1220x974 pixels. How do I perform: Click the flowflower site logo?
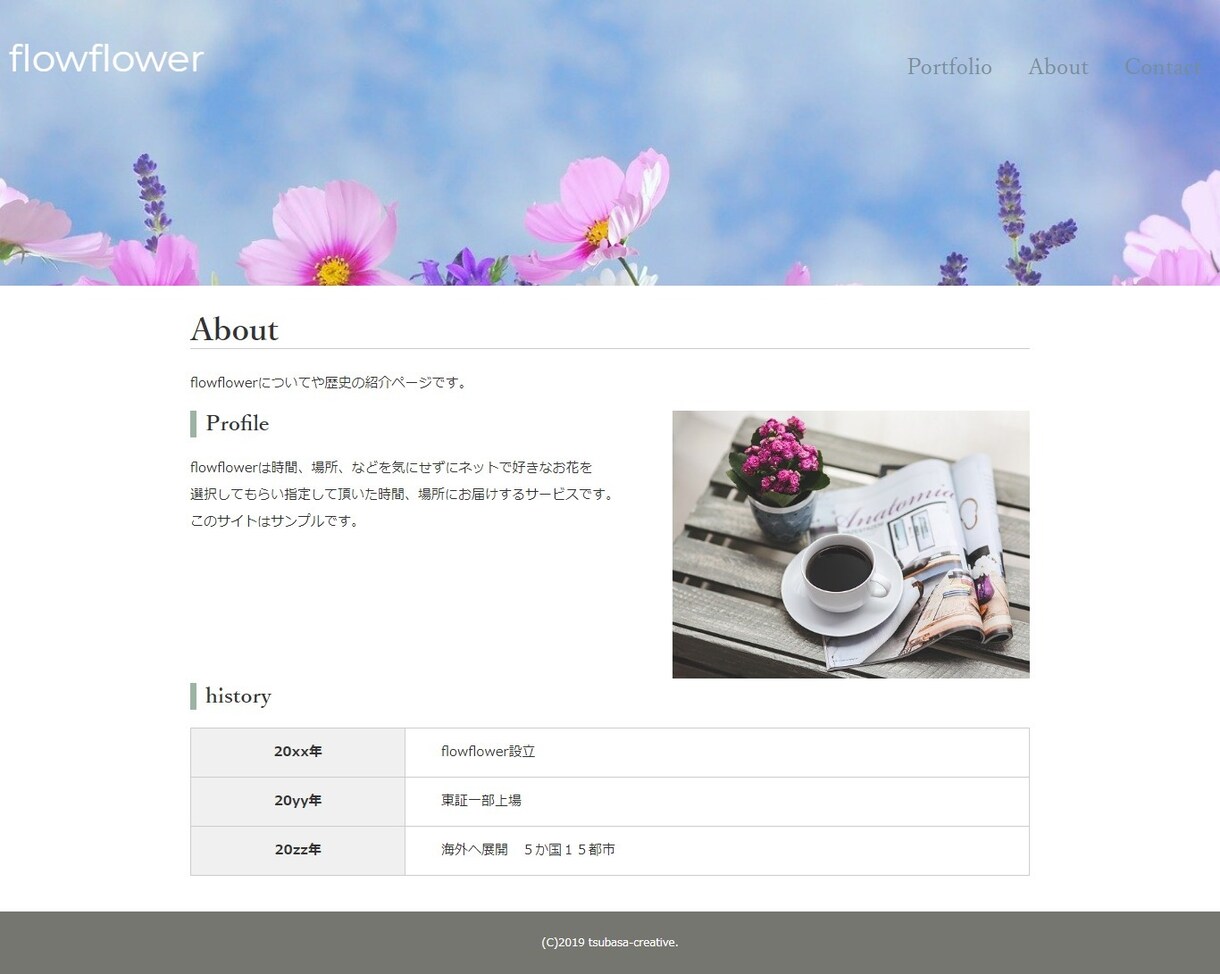(106, 58)
